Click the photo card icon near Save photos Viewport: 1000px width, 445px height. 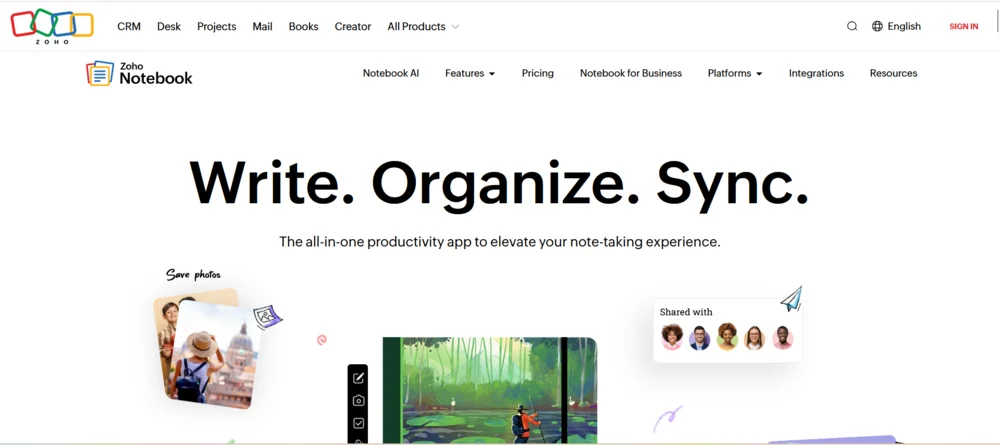267,316
